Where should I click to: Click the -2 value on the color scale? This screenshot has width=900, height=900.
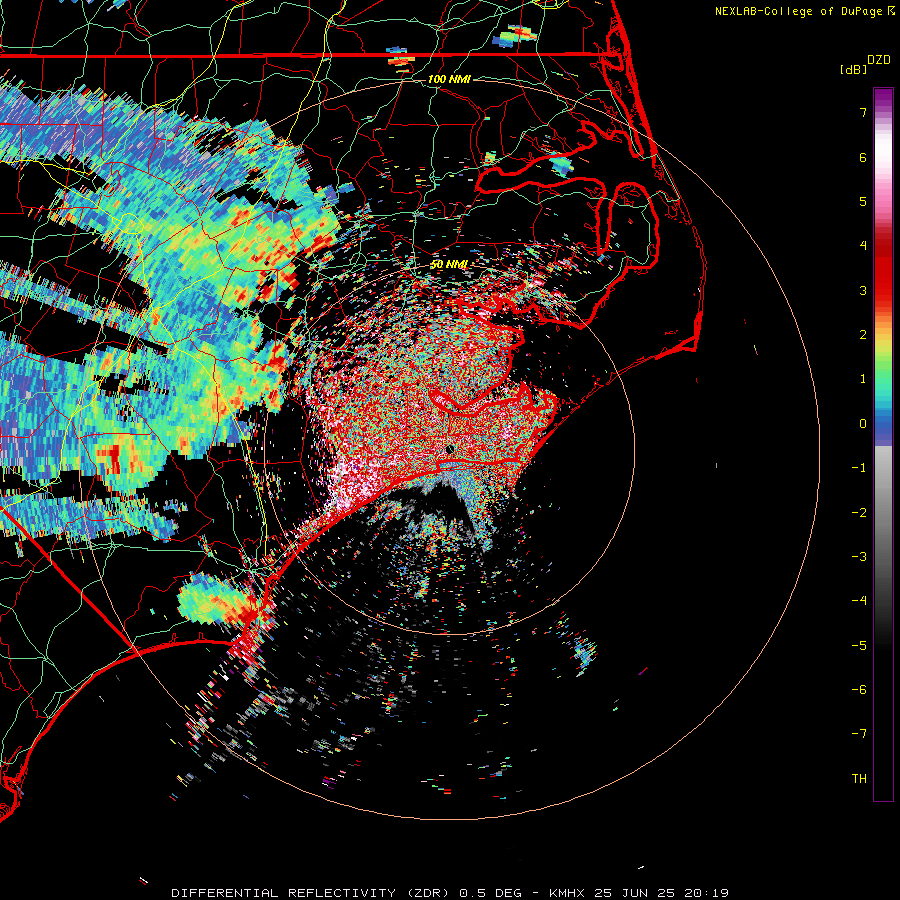pyautogui.click(x=859, y=513)
